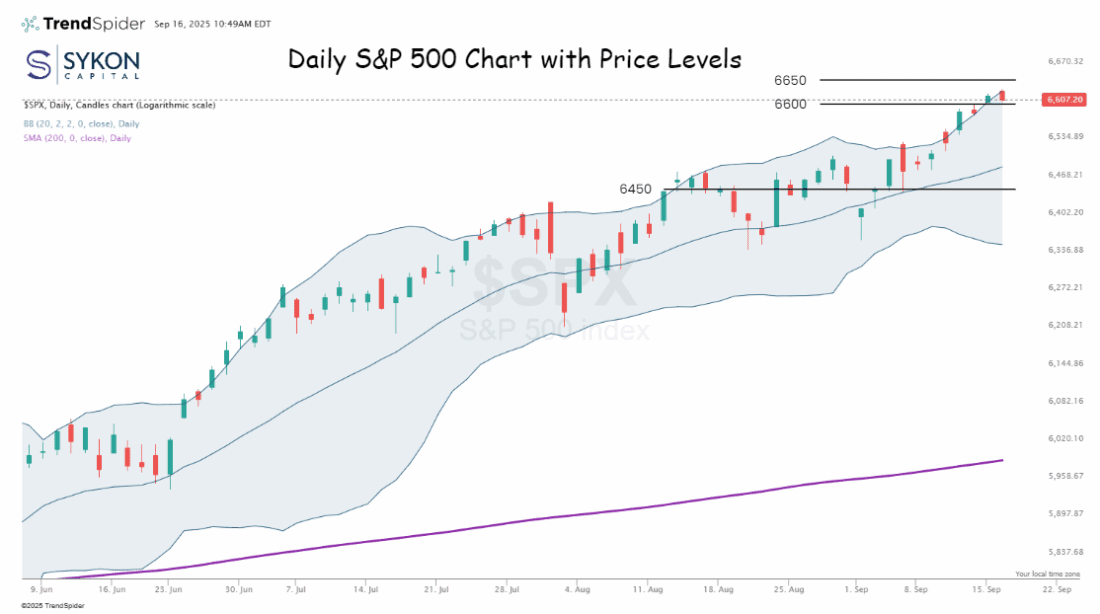Click the TrendSpider logo icon
Image resolution: width=1100 pixels, height=614 pixels.
[31, 23]
